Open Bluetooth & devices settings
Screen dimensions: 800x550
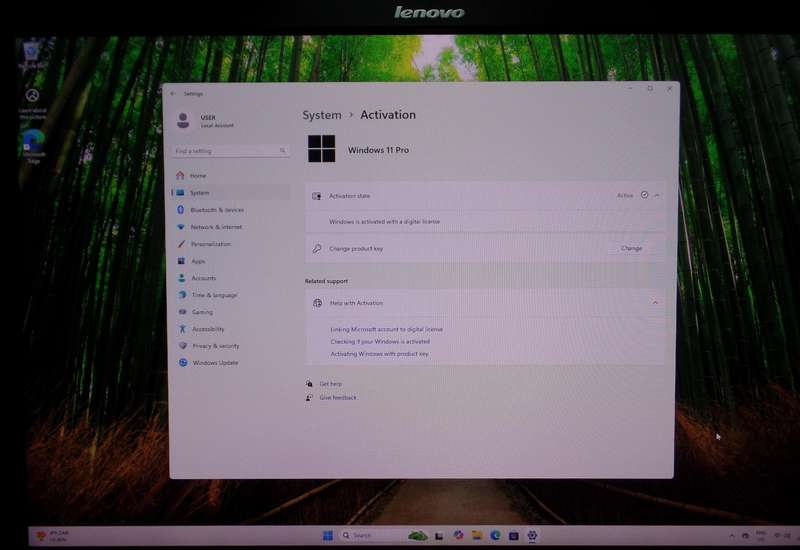[x=231, y=210]
